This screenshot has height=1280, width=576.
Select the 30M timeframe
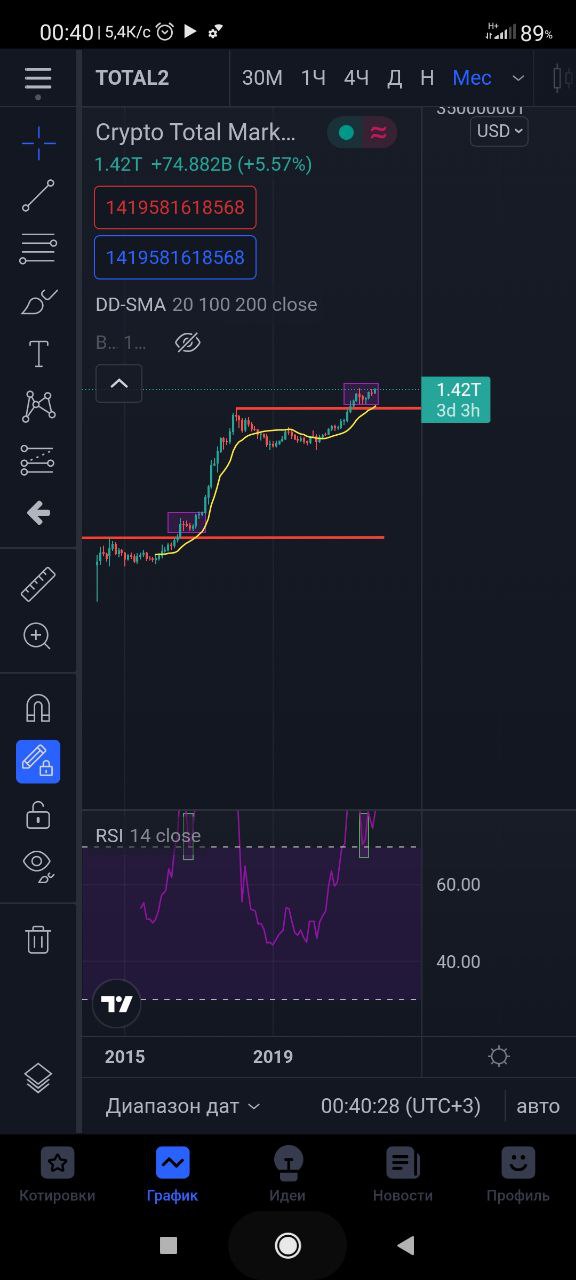click(x=262, y=78)
